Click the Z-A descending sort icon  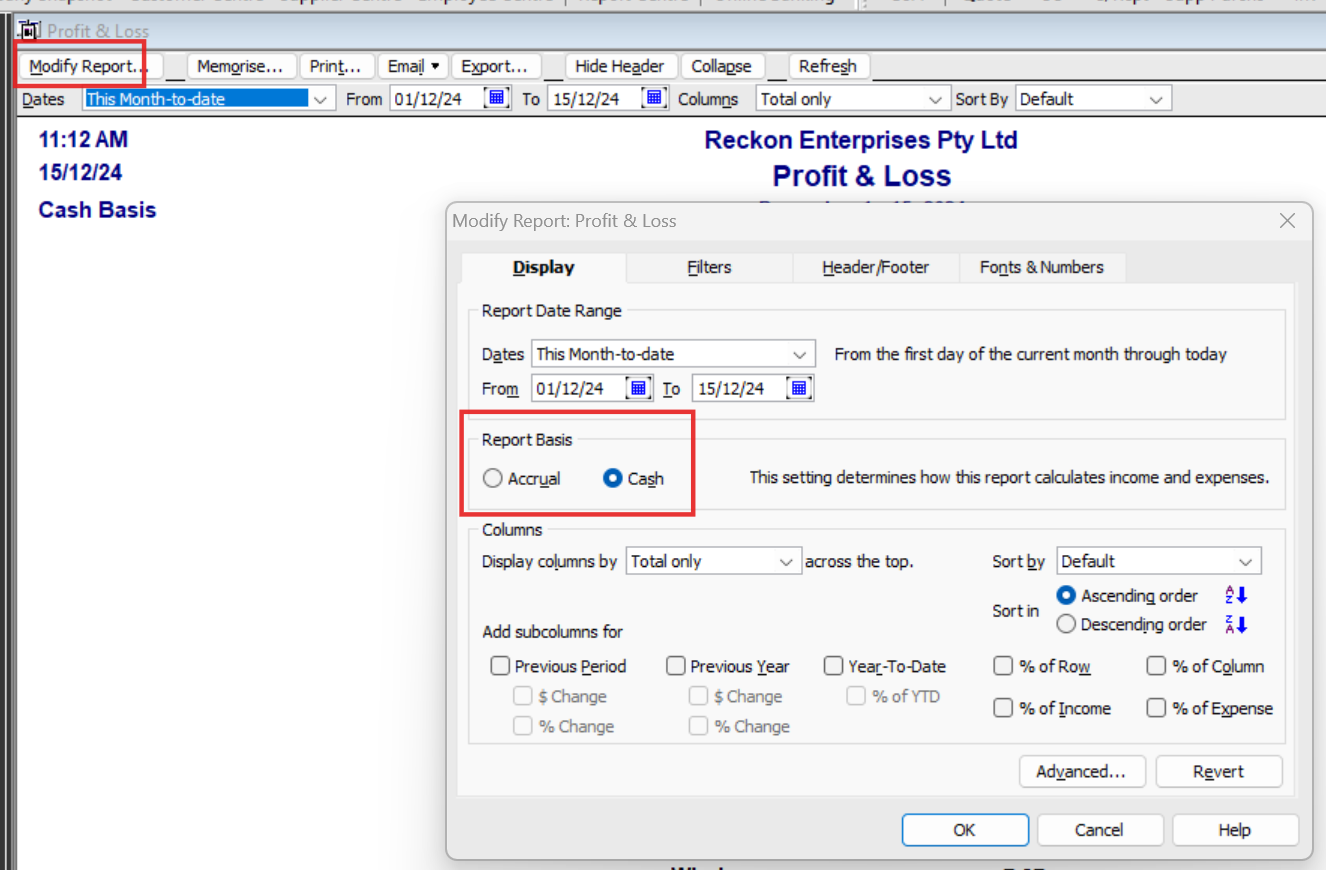click(x=1236, y=625)
